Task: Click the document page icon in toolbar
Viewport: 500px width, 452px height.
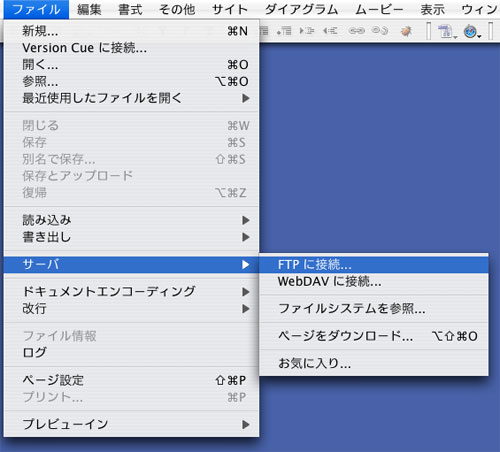Action: [447, 32]
